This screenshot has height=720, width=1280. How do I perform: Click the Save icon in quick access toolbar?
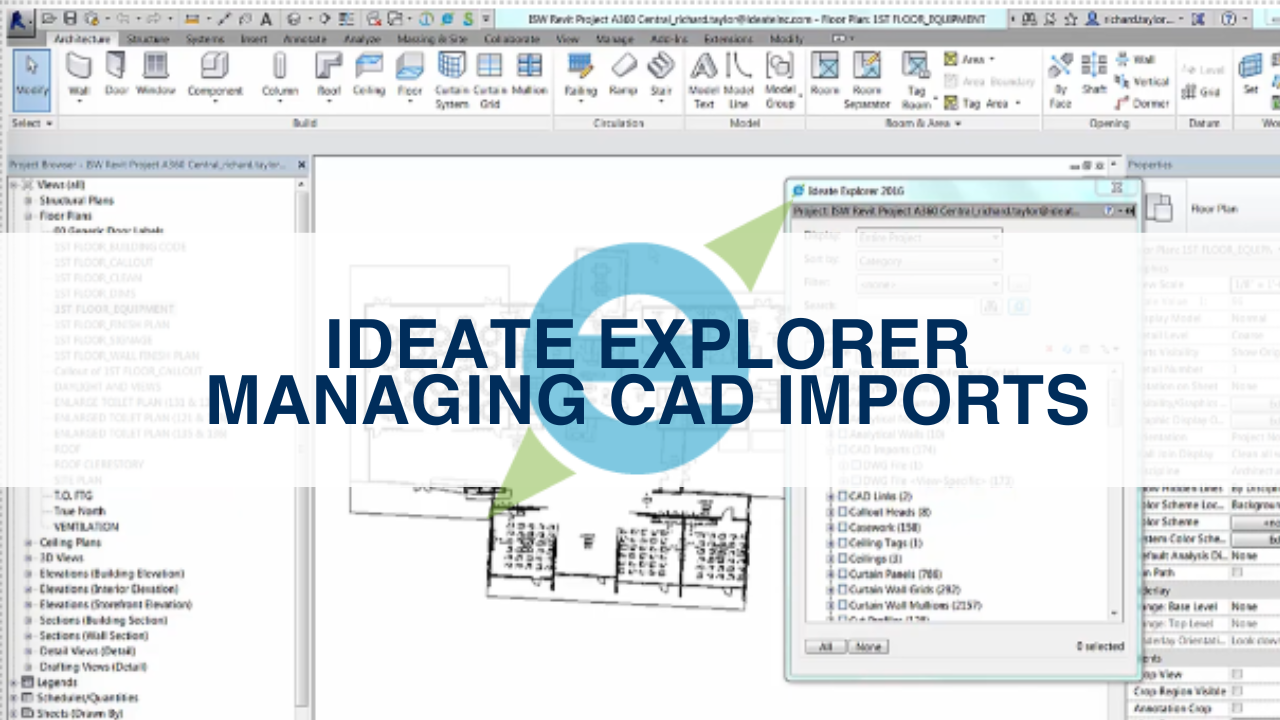[x=69, y=18]
